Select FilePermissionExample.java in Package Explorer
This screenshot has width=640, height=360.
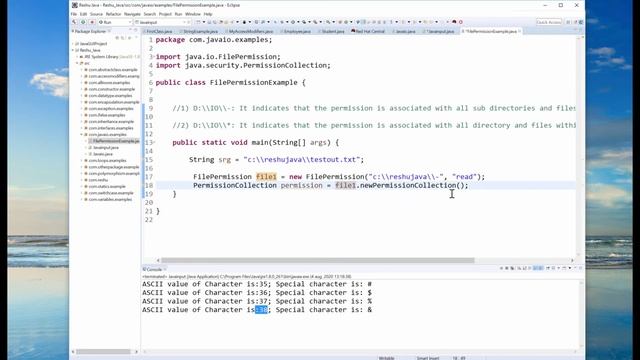pyautogui.click(x=115, y=141)
